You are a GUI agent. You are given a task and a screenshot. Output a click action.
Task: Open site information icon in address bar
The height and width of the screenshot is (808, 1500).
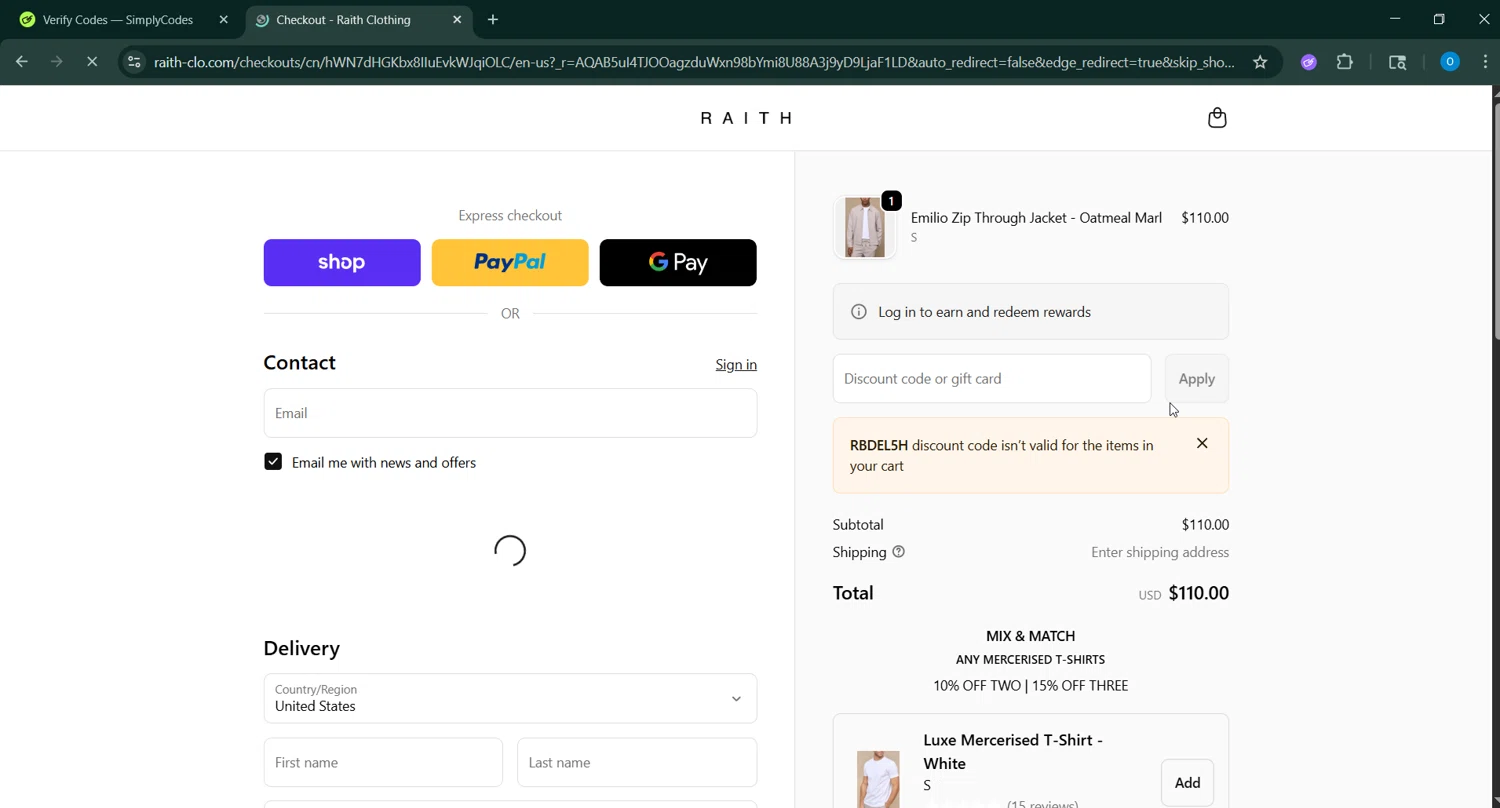pos(134,62)
